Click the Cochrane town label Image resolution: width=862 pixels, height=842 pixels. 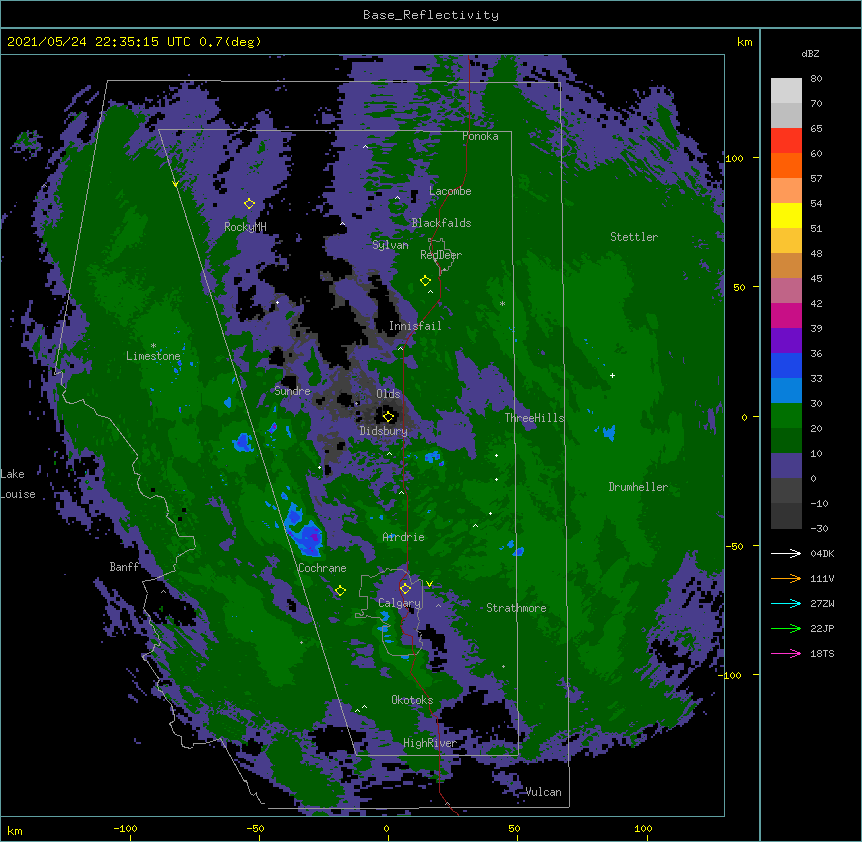(x=322, y=568)
